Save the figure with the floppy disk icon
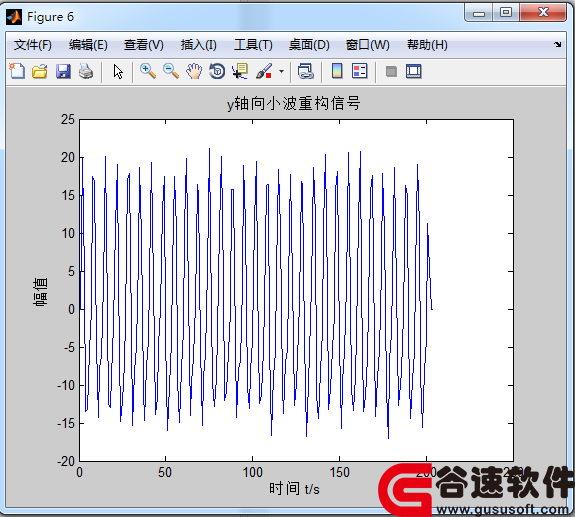The image size is (575, 517). (x=63, y=71)
